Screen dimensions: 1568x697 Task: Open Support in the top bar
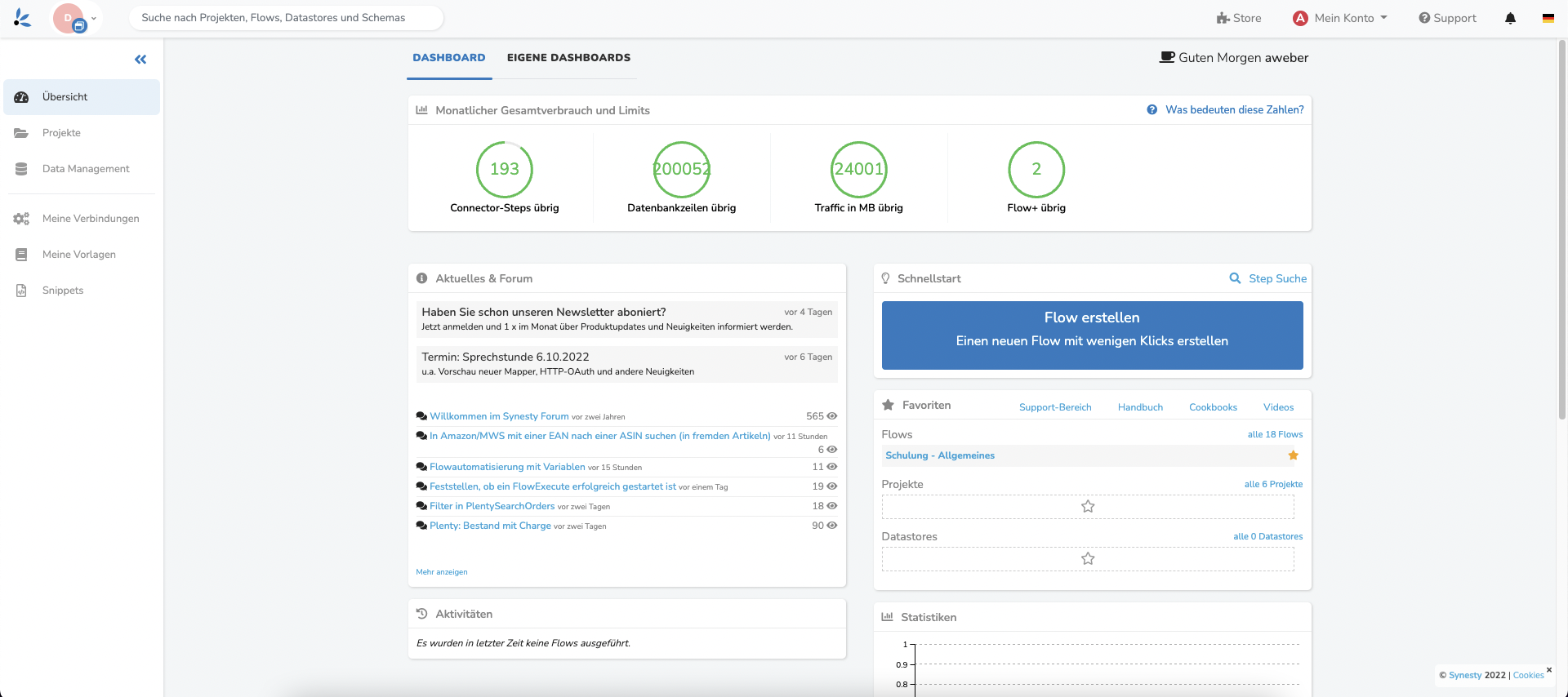pos(1447,18)
